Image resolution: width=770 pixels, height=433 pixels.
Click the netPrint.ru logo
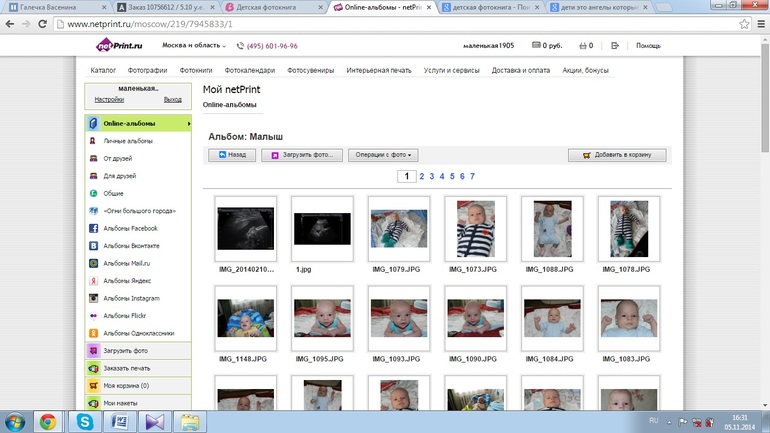(117, 45)
